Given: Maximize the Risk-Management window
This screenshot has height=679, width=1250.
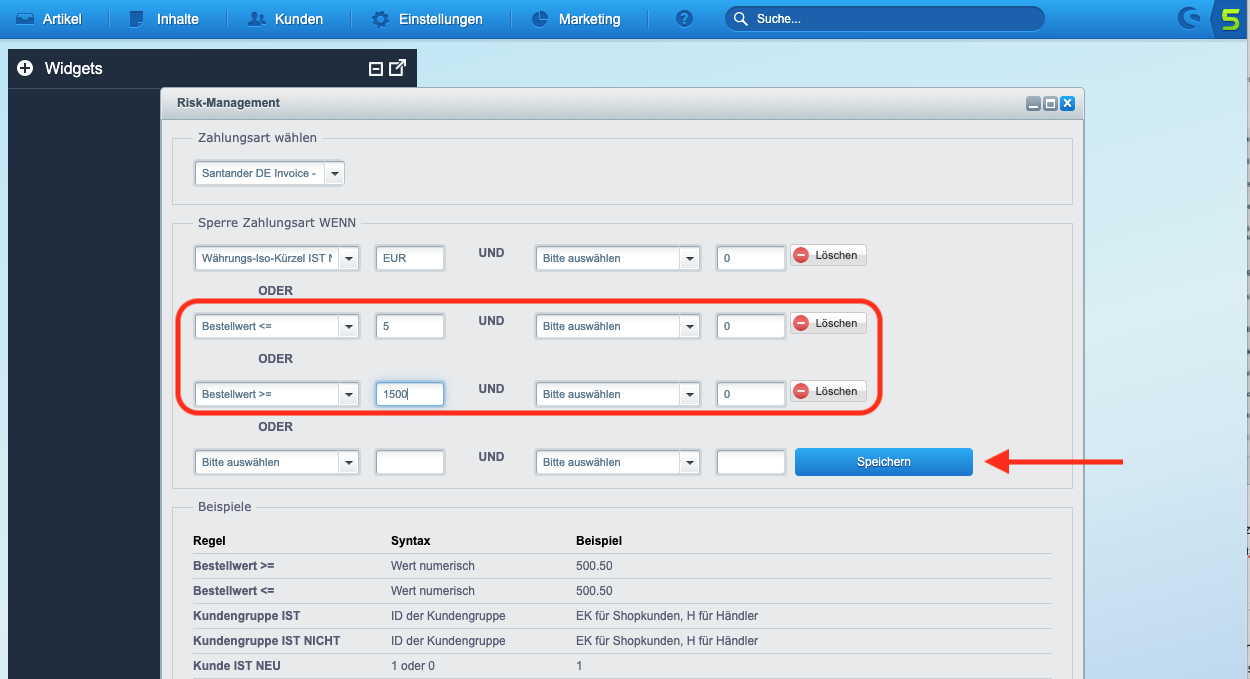Looking at the screenshot, I should click(1050, 103).
